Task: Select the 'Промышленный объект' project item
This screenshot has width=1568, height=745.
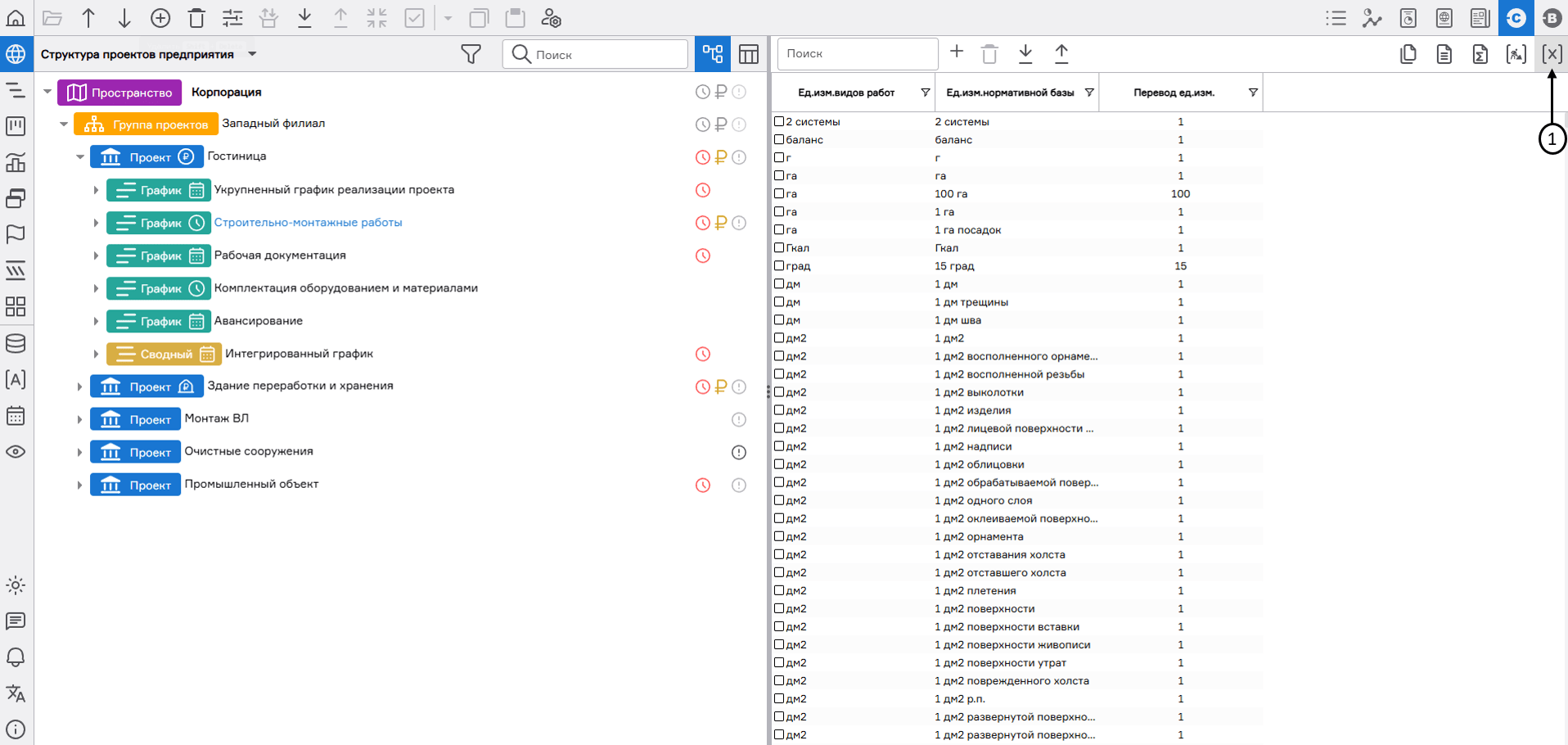Action: (251, 484)
